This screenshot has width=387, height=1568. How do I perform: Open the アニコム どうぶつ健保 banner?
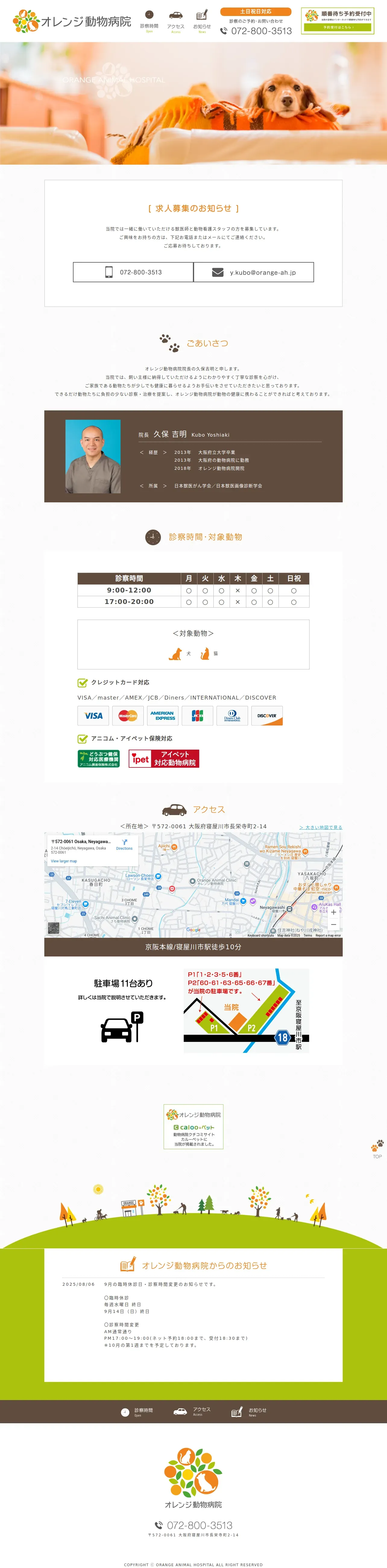click(99, 758)
